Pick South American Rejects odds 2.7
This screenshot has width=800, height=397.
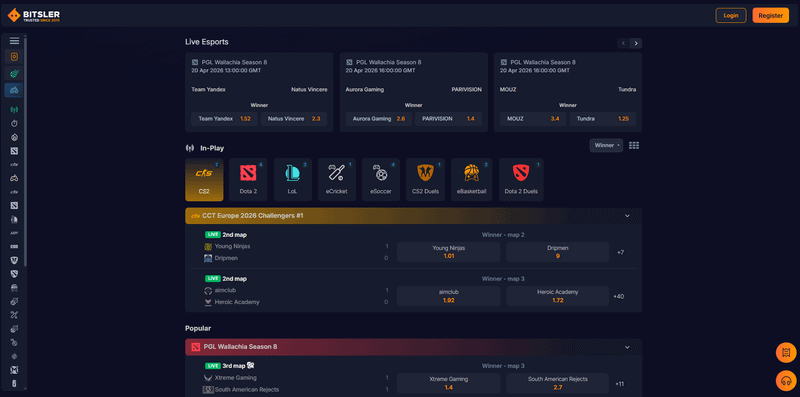pyautogui.click(x=558, y=384)
